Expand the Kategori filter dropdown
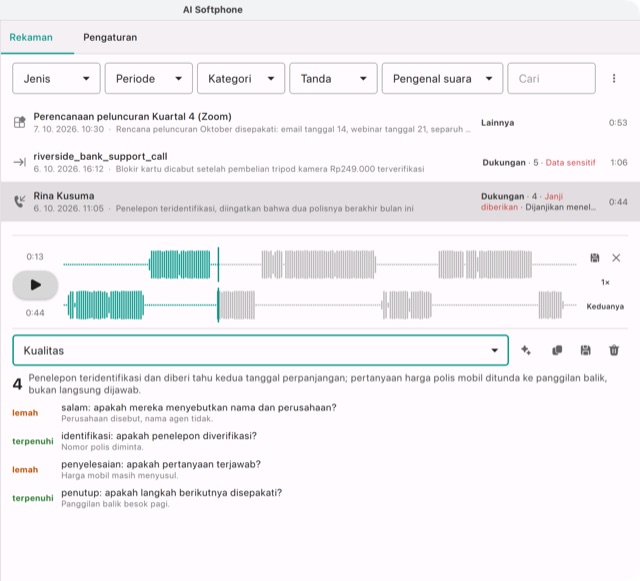 (241, 78)
